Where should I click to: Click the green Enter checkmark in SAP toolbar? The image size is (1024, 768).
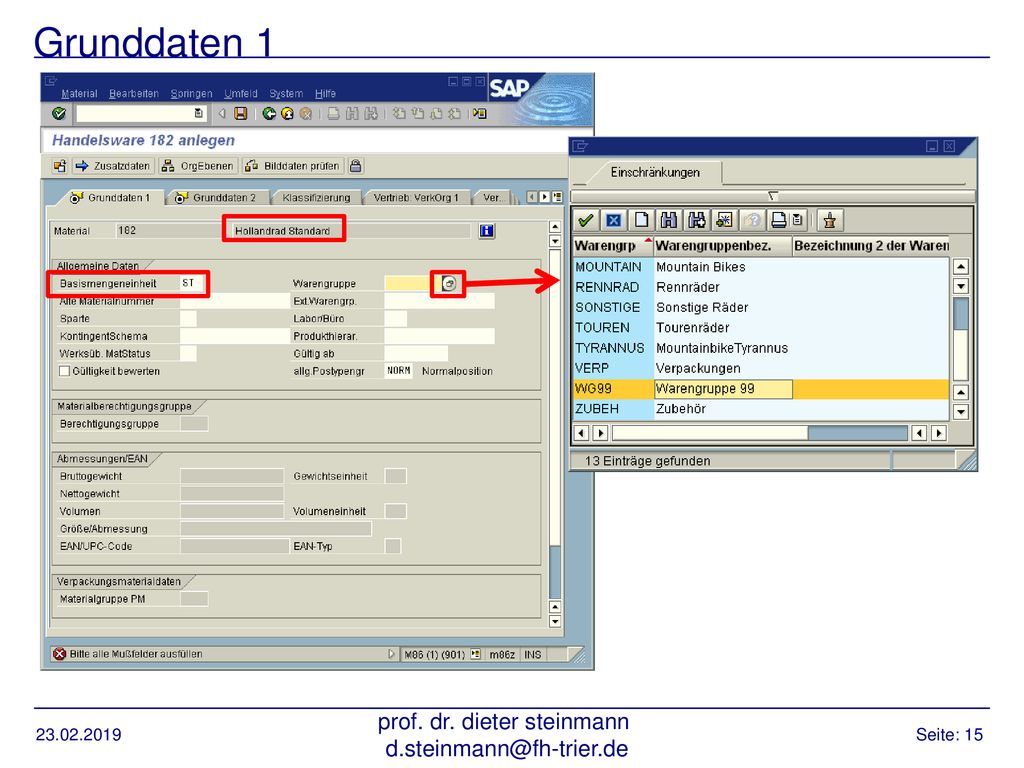(59, 114)
